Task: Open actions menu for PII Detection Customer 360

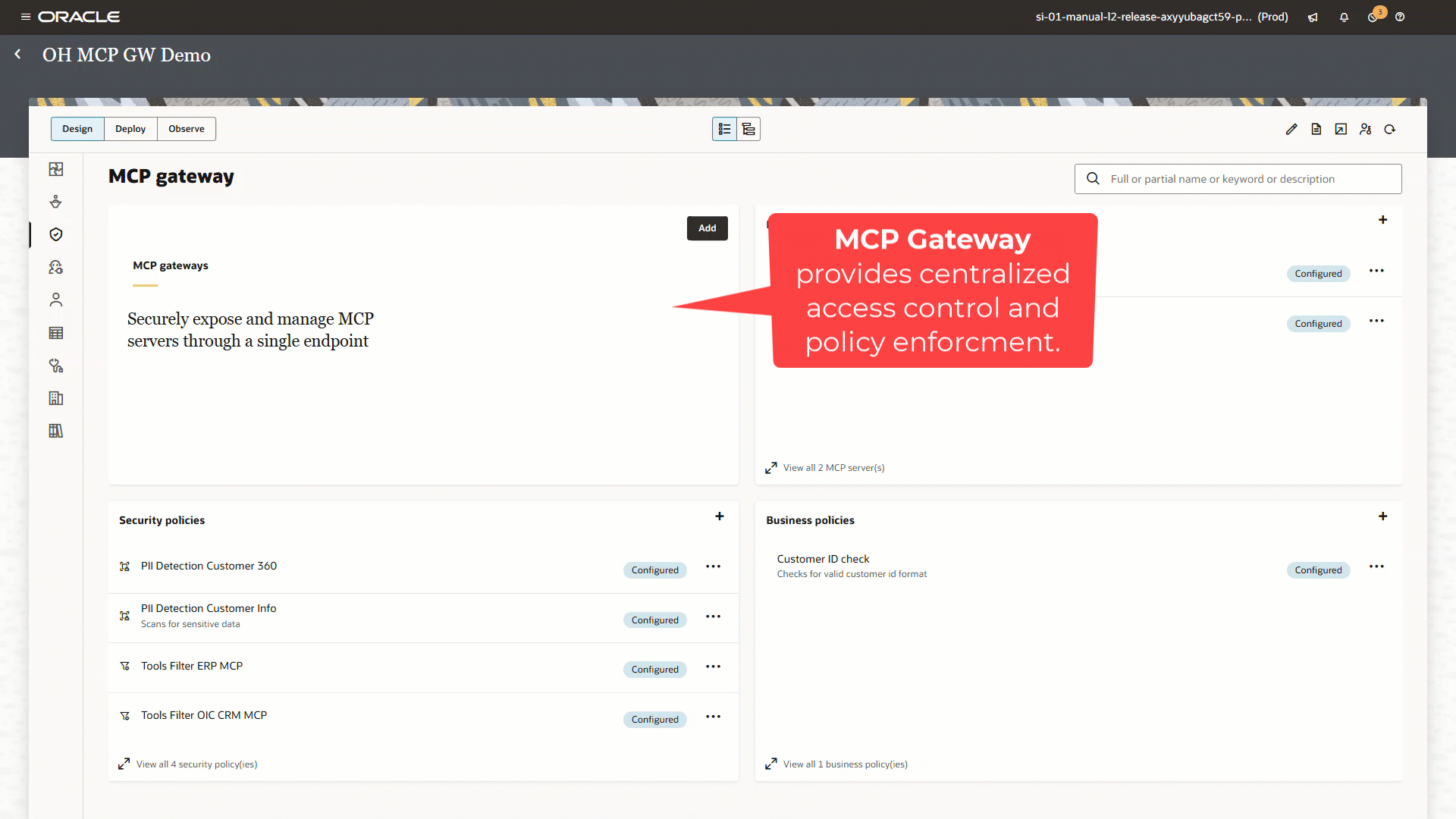Action: click(x=713, y=566)
